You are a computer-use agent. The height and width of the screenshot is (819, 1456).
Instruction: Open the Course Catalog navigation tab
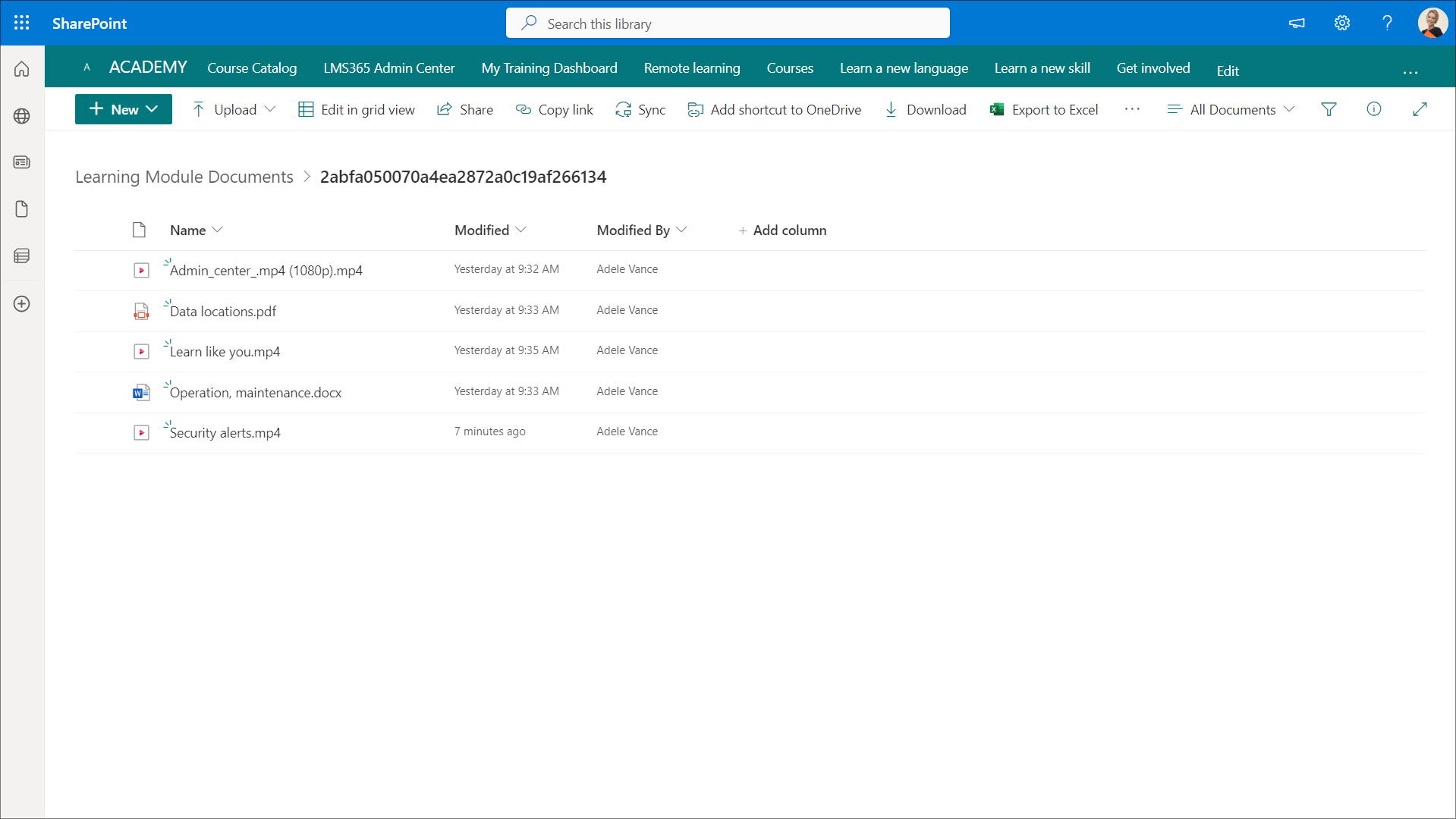point(252,68)
